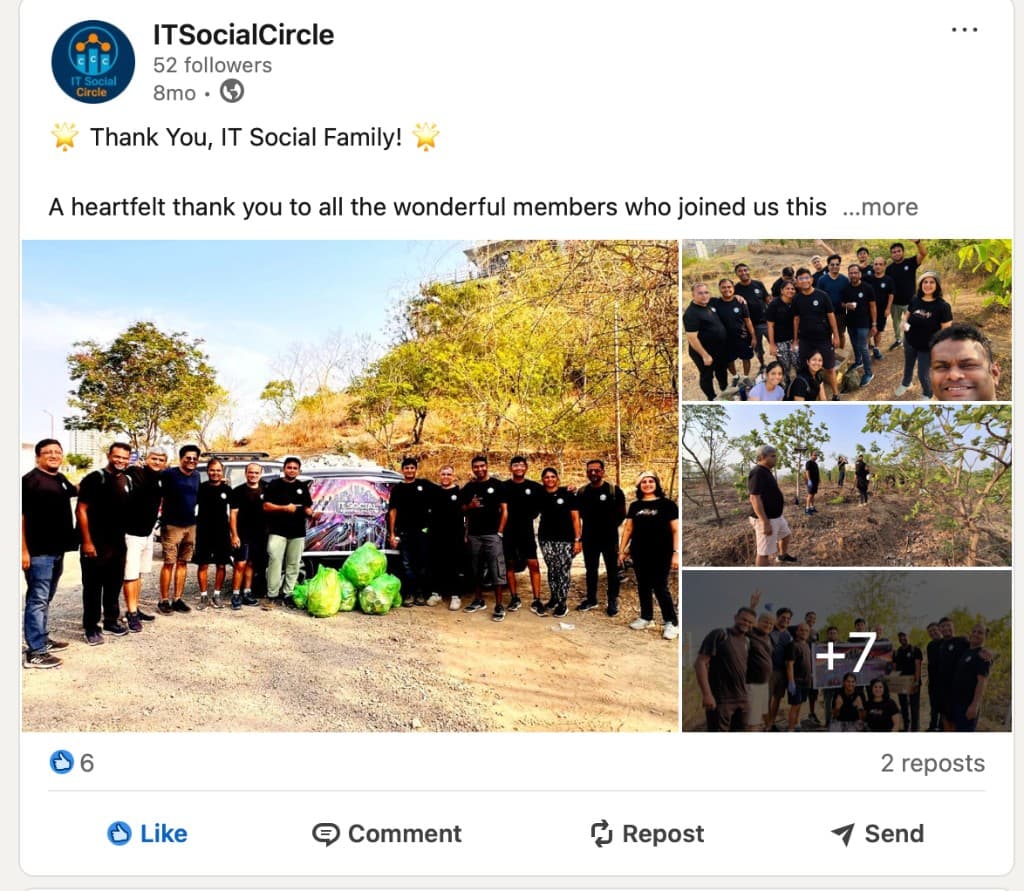Click the paper plane send icon
1024x891 pixels.
842,834
